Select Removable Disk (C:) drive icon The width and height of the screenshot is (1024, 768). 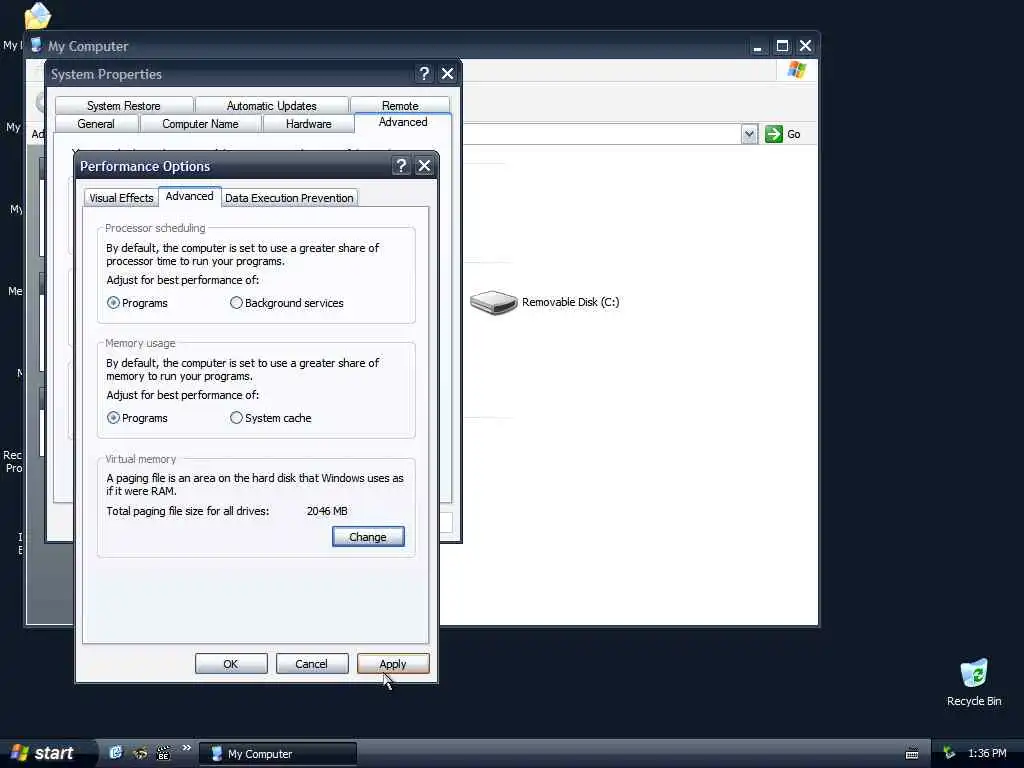pyautogui.click(x=494, y=302)
